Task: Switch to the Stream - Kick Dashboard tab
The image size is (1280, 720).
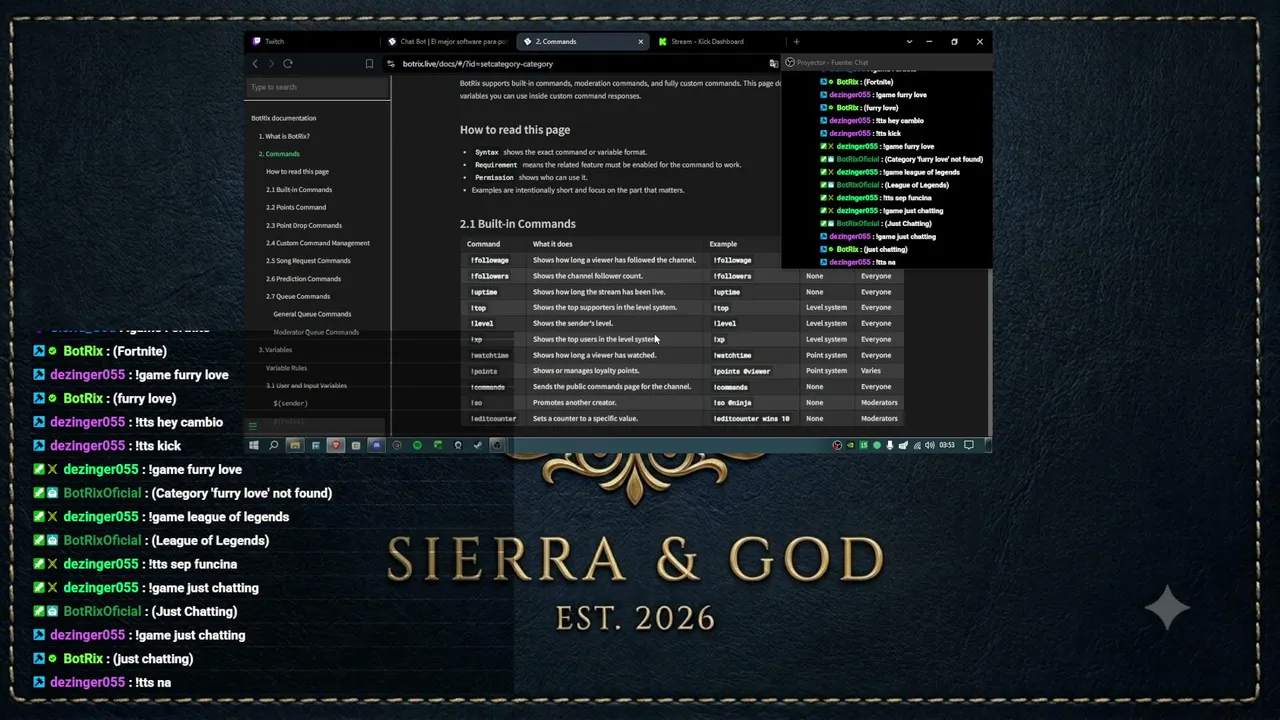Action: [x=718, y=42]
